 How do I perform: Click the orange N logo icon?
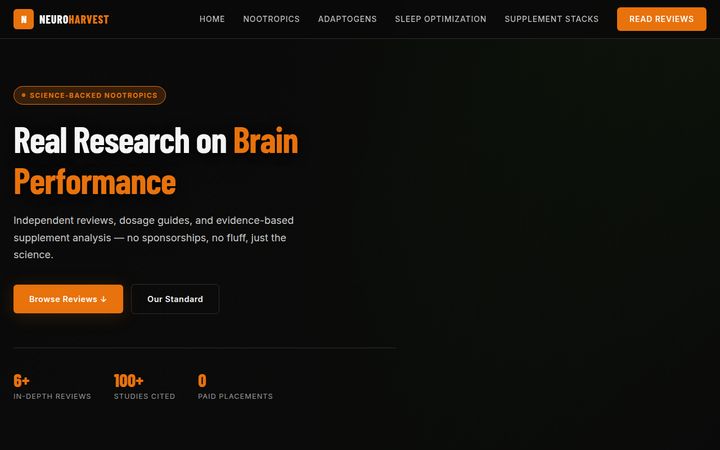coord(23,19)
